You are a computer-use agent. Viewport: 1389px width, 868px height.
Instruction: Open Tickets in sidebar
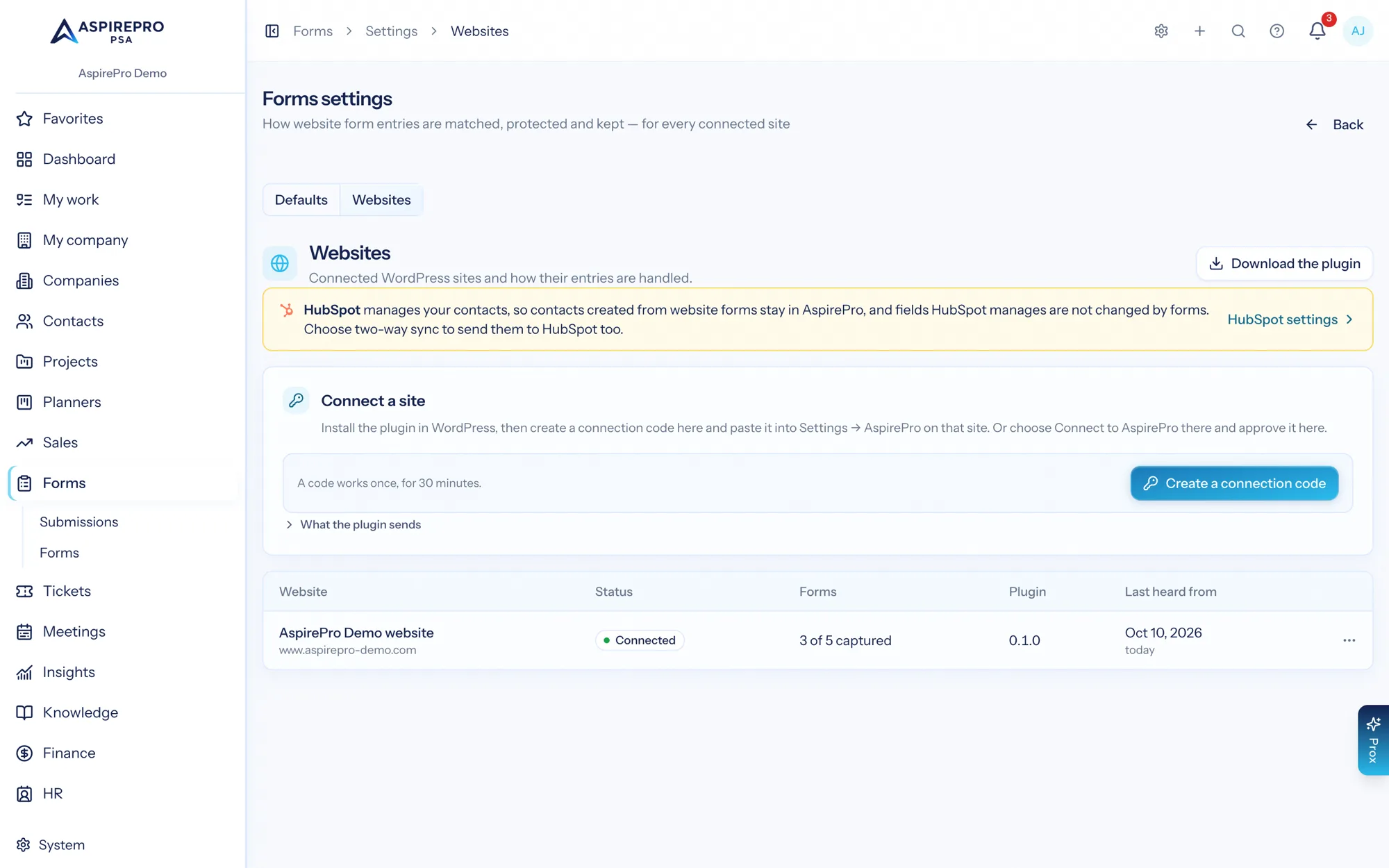coord(124,591)
